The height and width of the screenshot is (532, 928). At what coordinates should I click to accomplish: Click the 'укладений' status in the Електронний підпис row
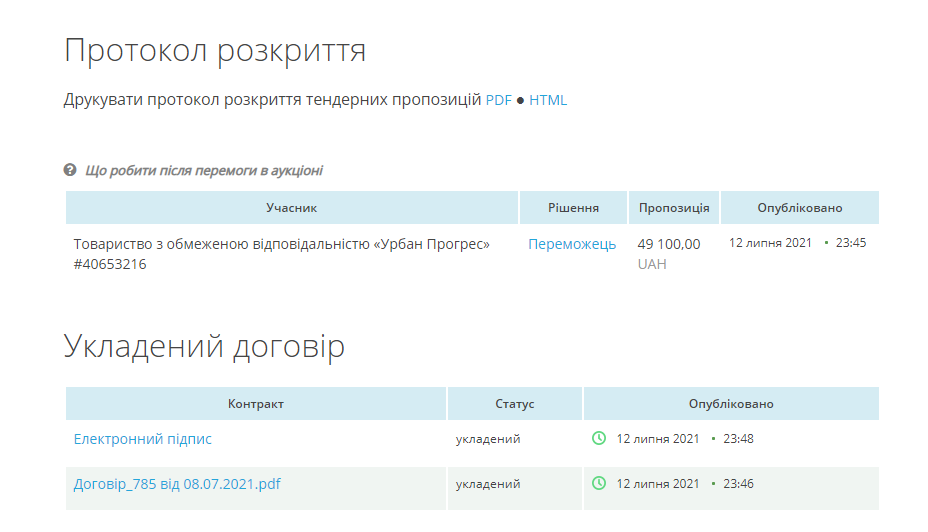[488, 439]
